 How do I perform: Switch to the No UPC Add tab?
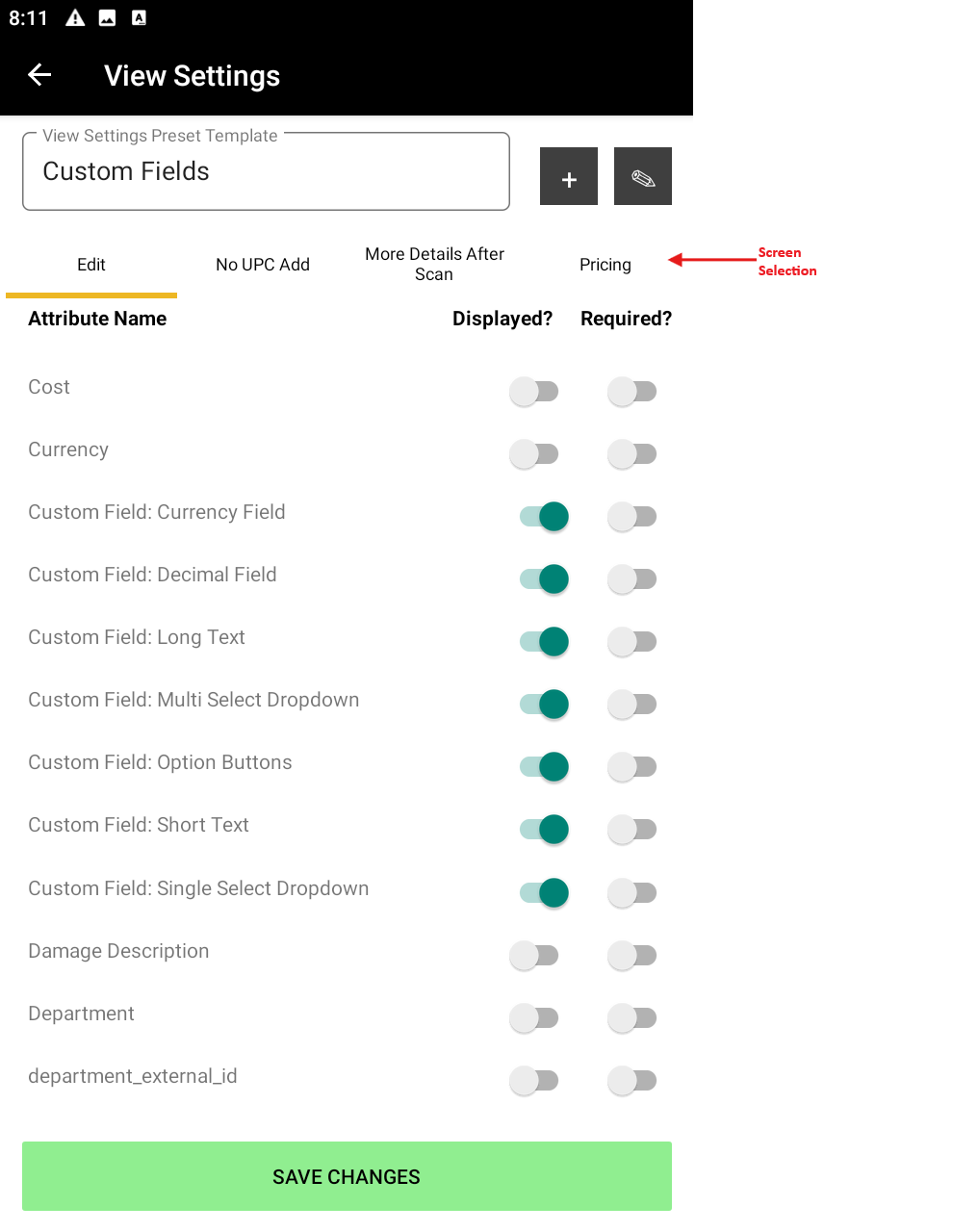tap(263, 265)
